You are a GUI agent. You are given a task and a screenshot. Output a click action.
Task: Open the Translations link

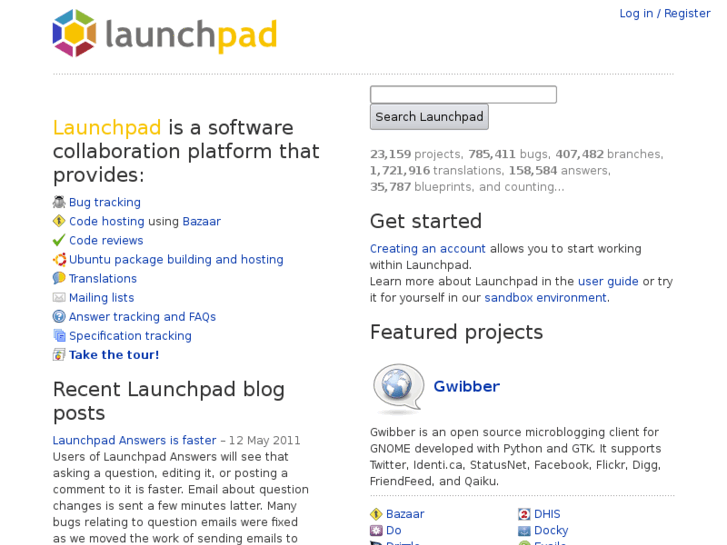click(x=103, y=278)
